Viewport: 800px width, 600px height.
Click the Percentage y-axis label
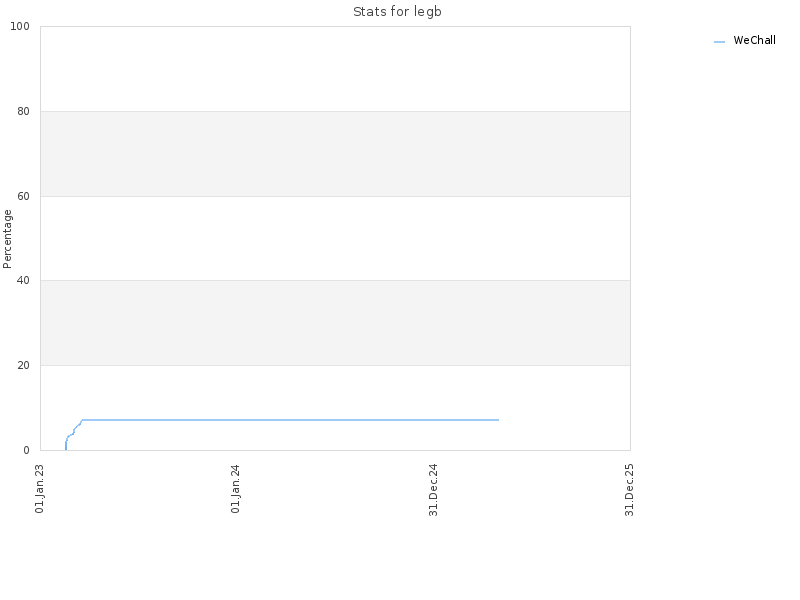pyautogui.click(x=7, y=239)
